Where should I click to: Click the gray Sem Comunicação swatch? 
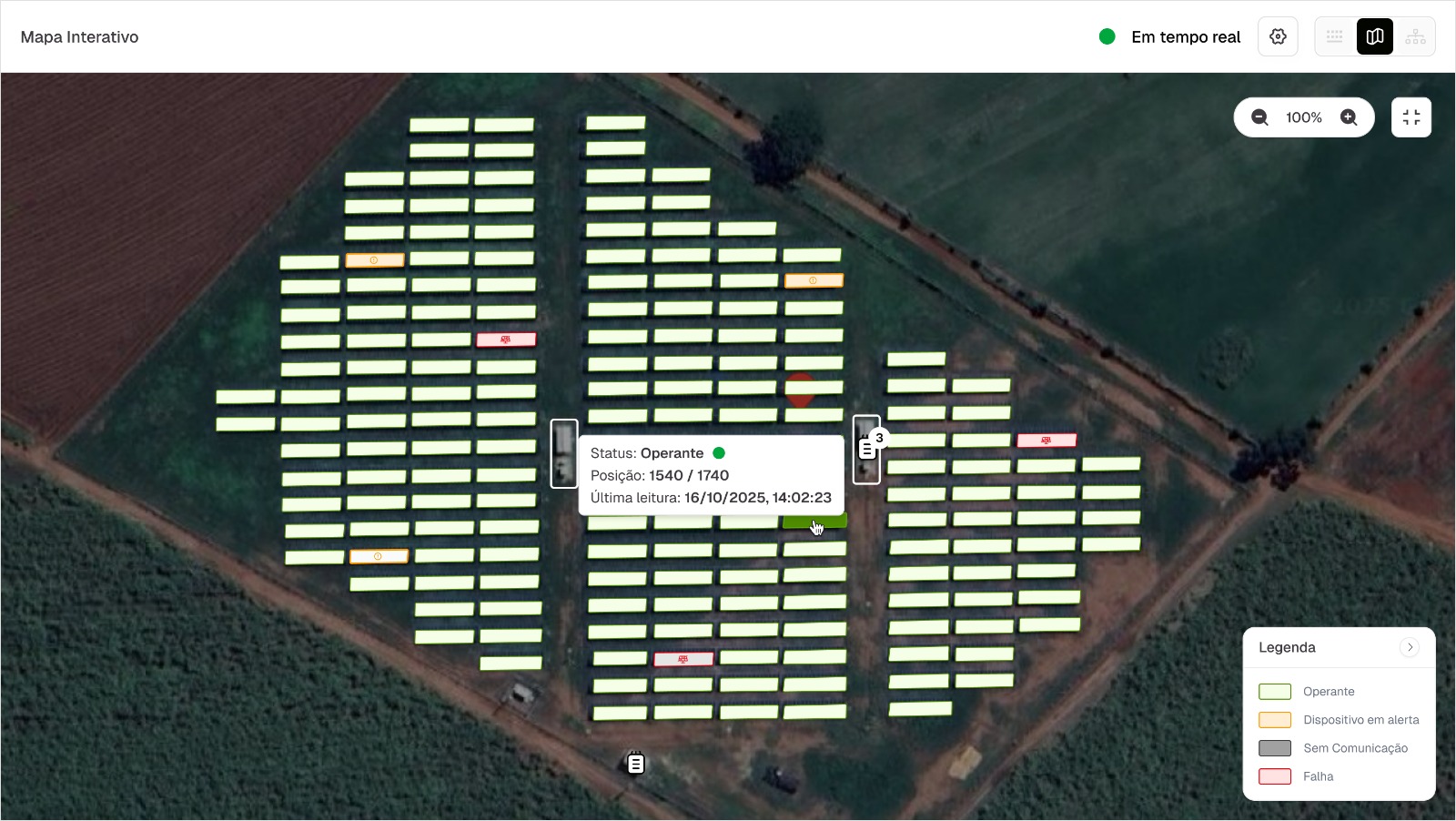coord(1274,748)
